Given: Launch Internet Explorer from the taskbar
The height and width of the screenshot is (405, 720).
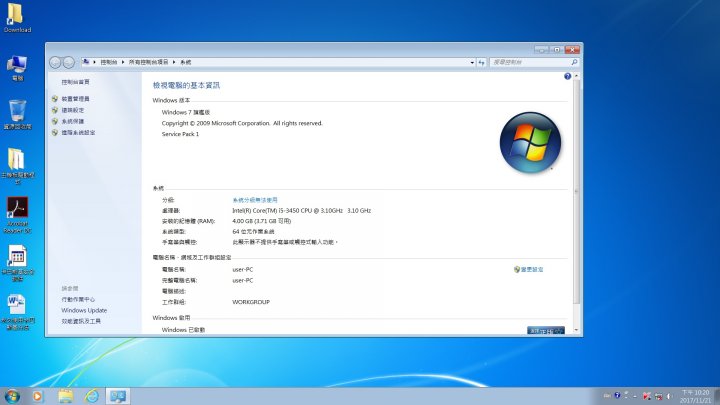Looking at the screenshot, I should tap(91, 396).
